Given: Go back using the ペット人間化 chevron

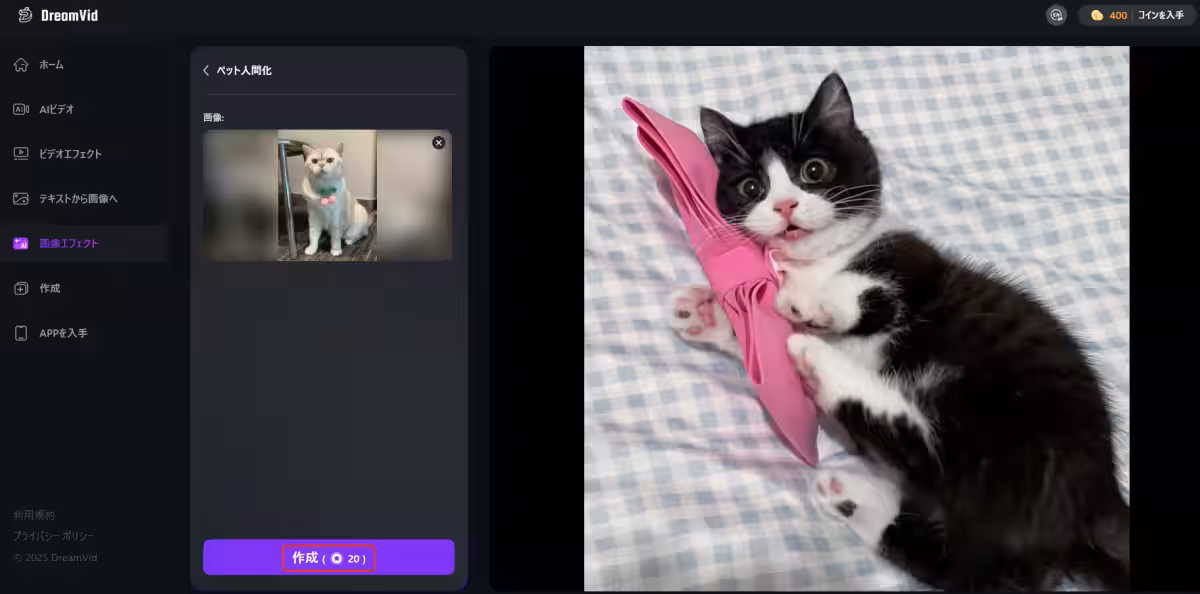Looking at the screenshot, I should (206, 71).
